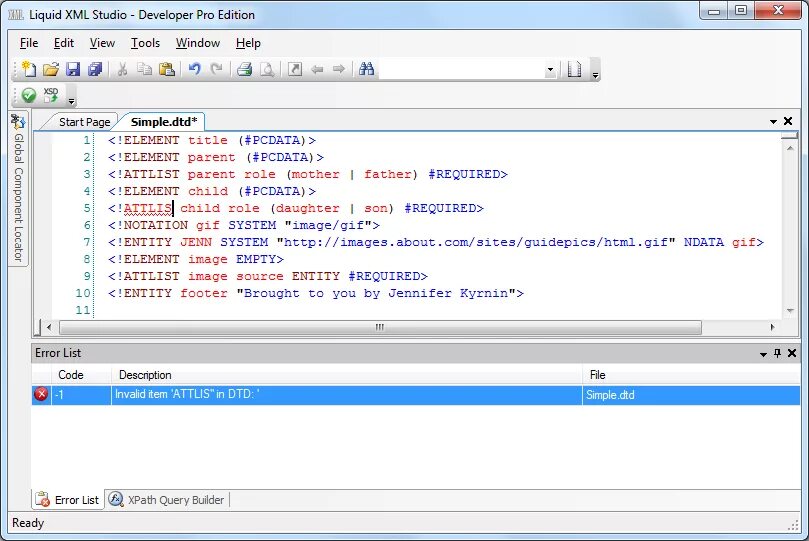Screen dimensions: 809x541
Task: Sort errors by the File column header
Action: point(691,375)
